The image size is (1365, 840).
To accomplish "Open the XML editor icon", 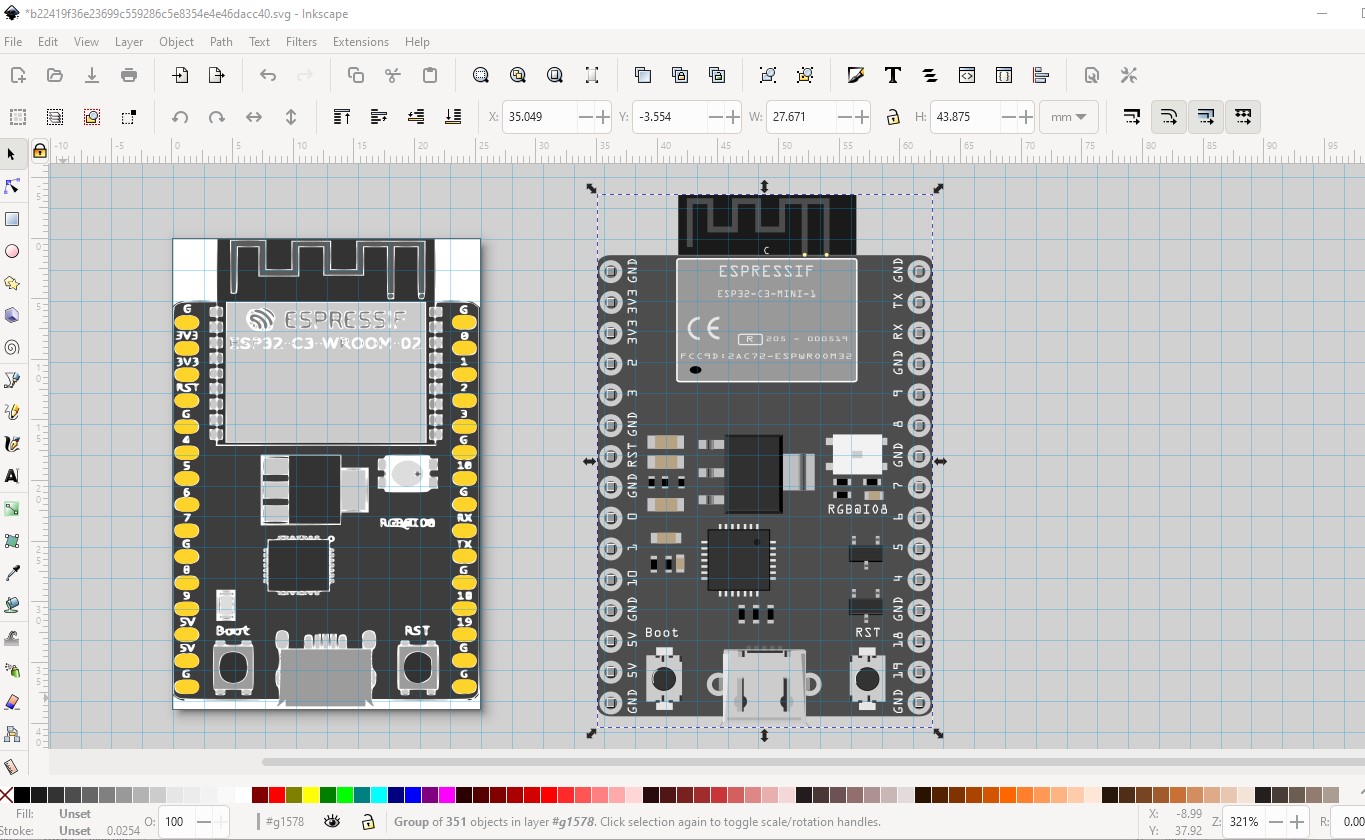I will [x=967, y=75].
